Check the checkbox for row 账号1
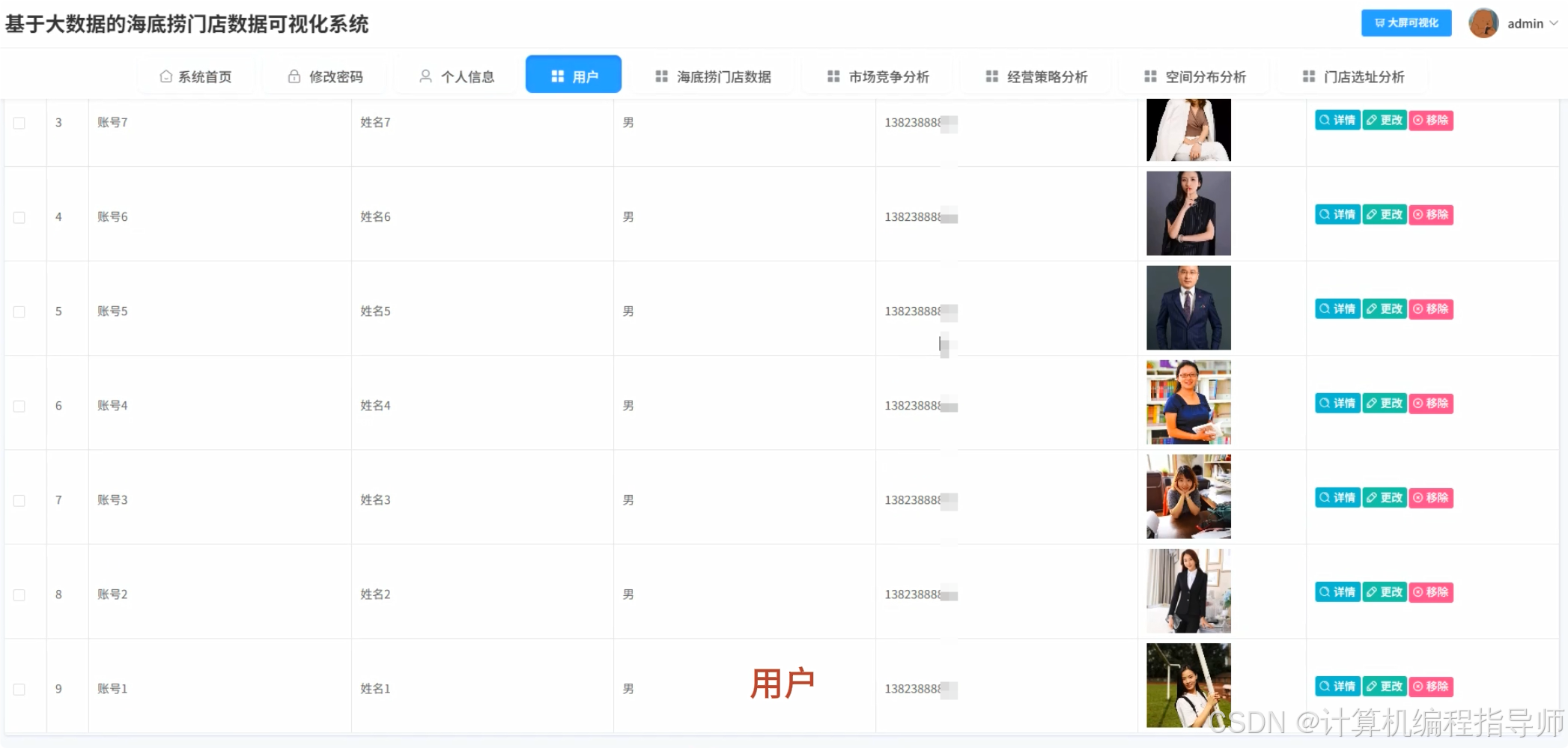The width and height of the screenshot is (1568, 748). coord(19,688)
